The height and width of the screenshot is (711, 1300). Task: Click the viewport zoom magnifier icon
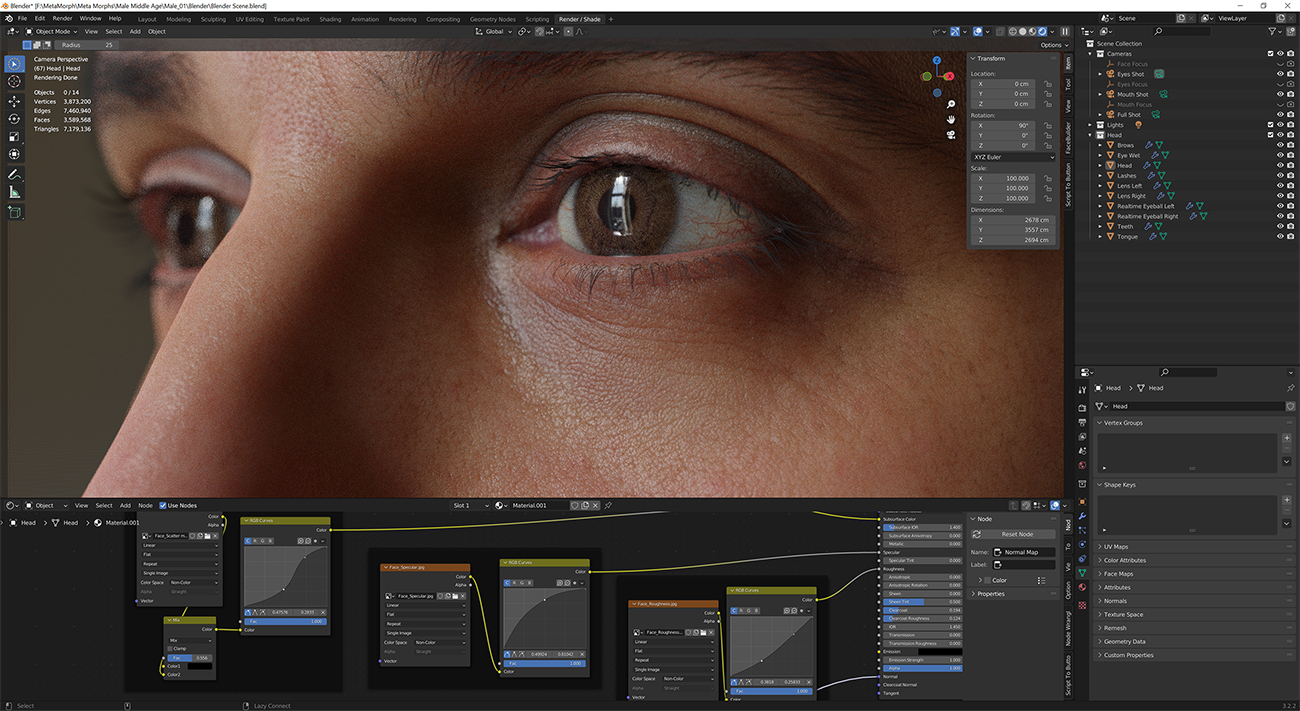point(951,104)
